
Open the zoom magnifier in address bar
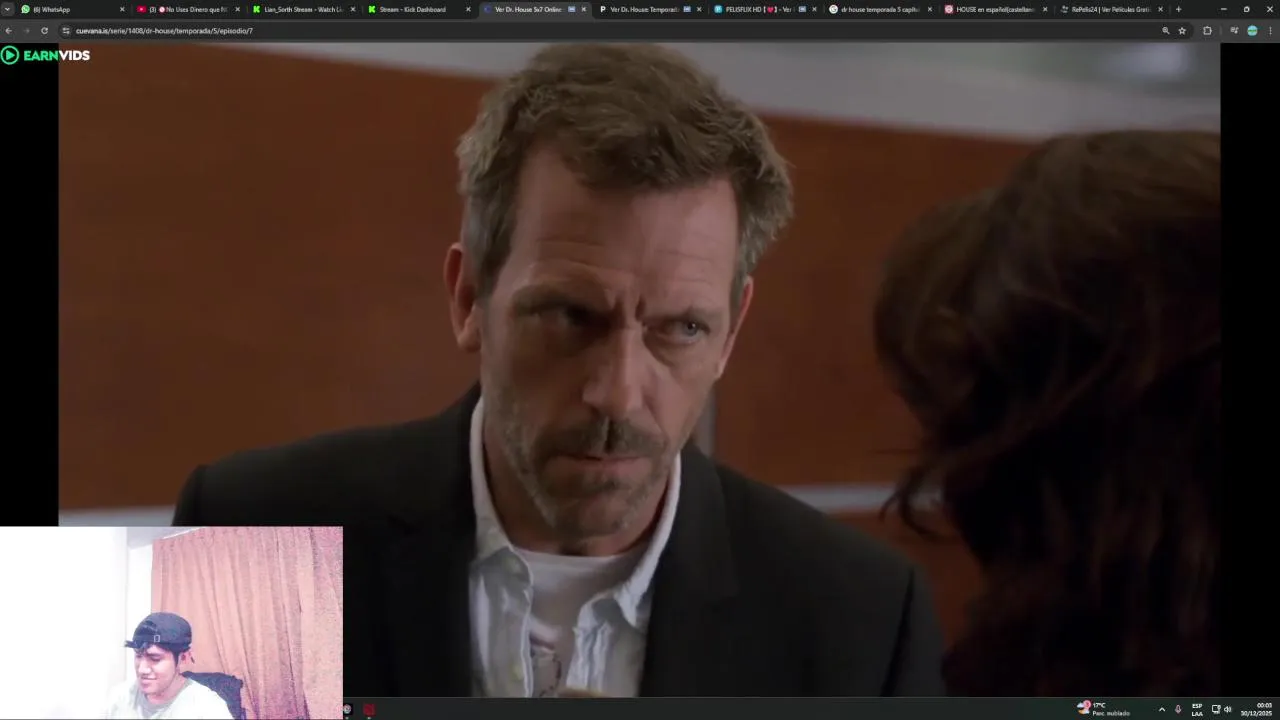pyautogui.click(x=1165, y=31)
